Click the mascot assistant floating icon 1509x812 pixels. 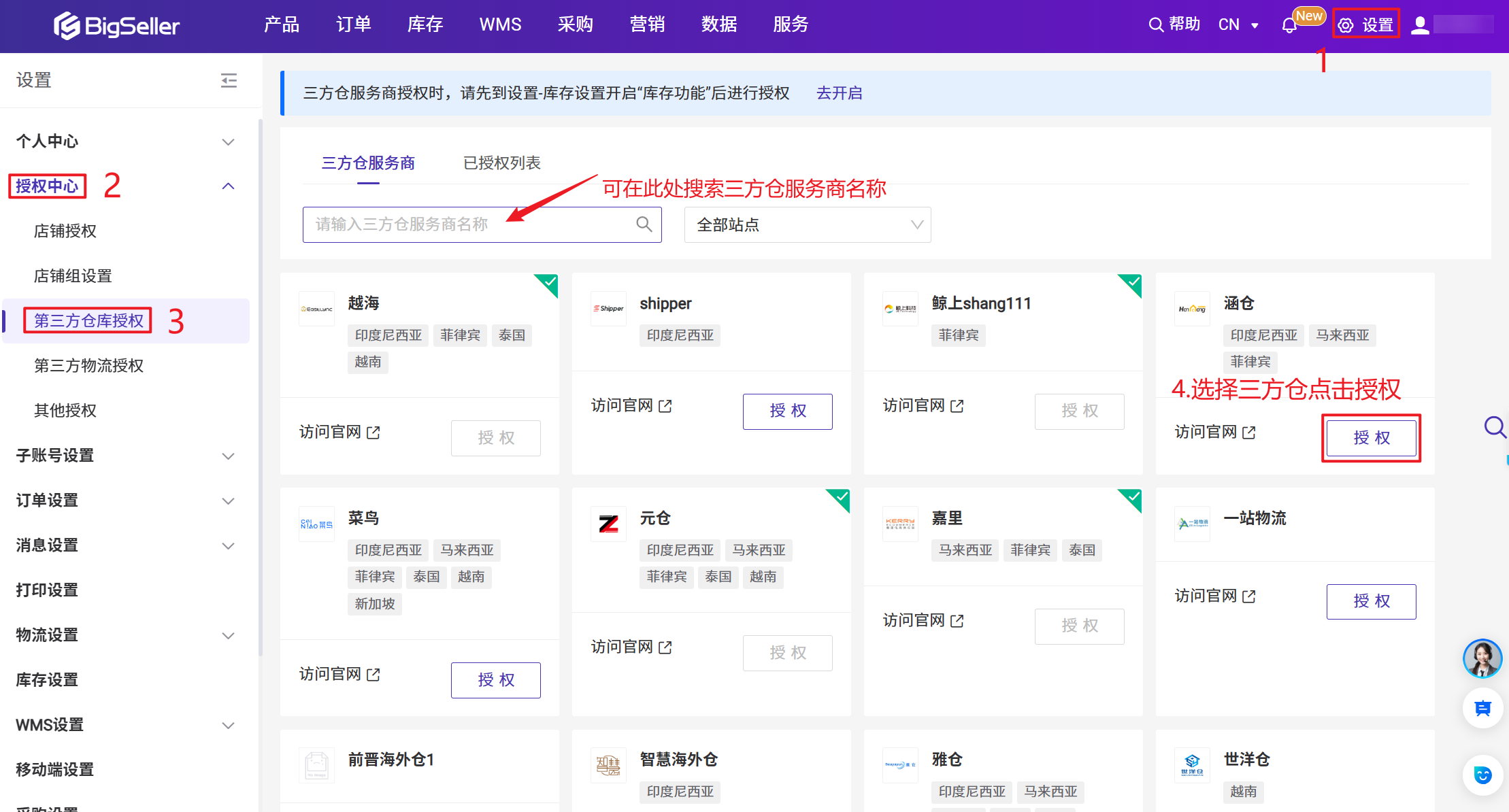point(1482,775)
